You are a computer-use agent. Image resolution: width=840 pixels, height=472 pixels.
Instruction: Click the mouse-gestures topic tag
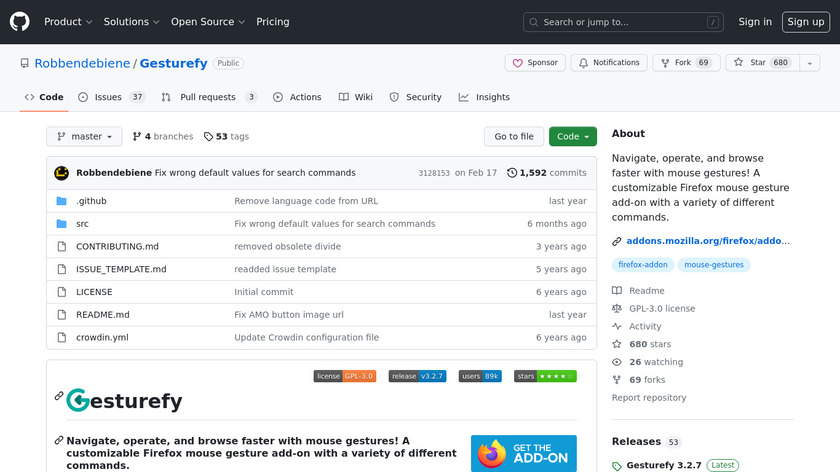[714, 265]
